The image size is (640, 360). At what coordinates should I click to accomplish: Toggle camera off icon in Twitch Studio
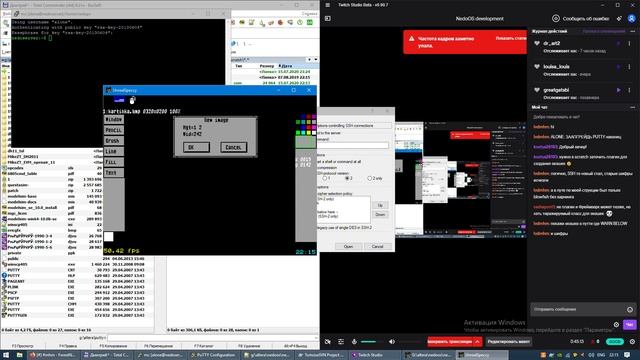pos(328,342)
